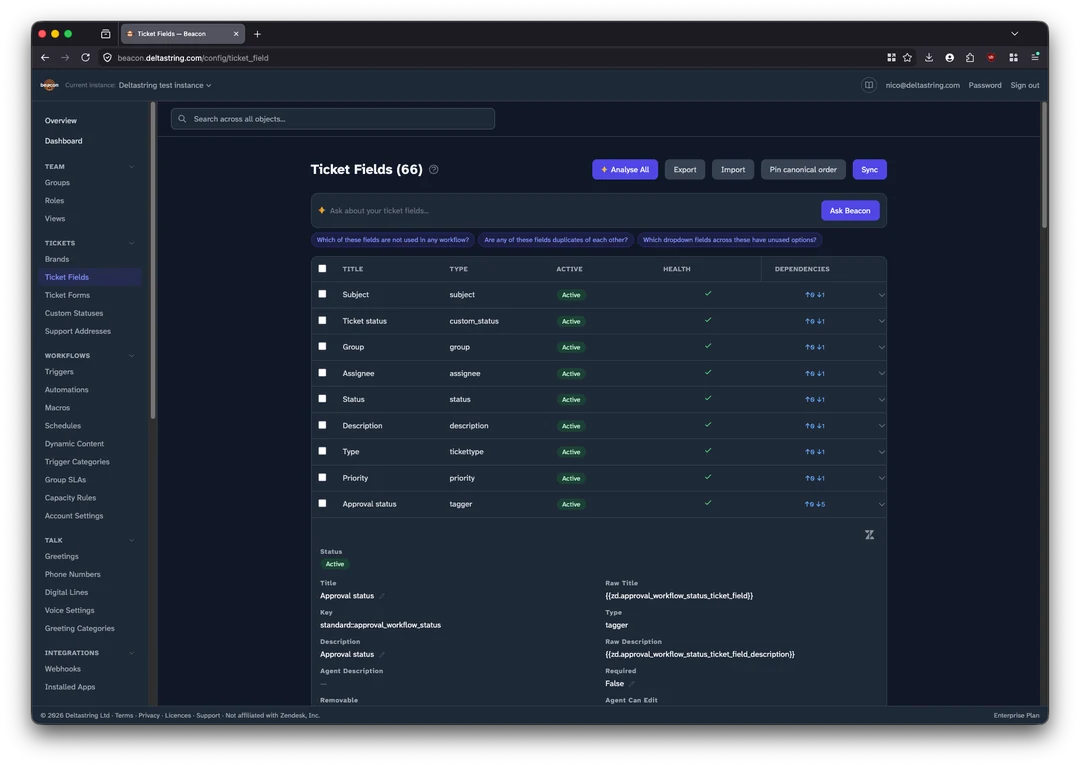1080x766 pixels.
Task: Expand the Subject row chevron
Action: (x=881, y=295)
